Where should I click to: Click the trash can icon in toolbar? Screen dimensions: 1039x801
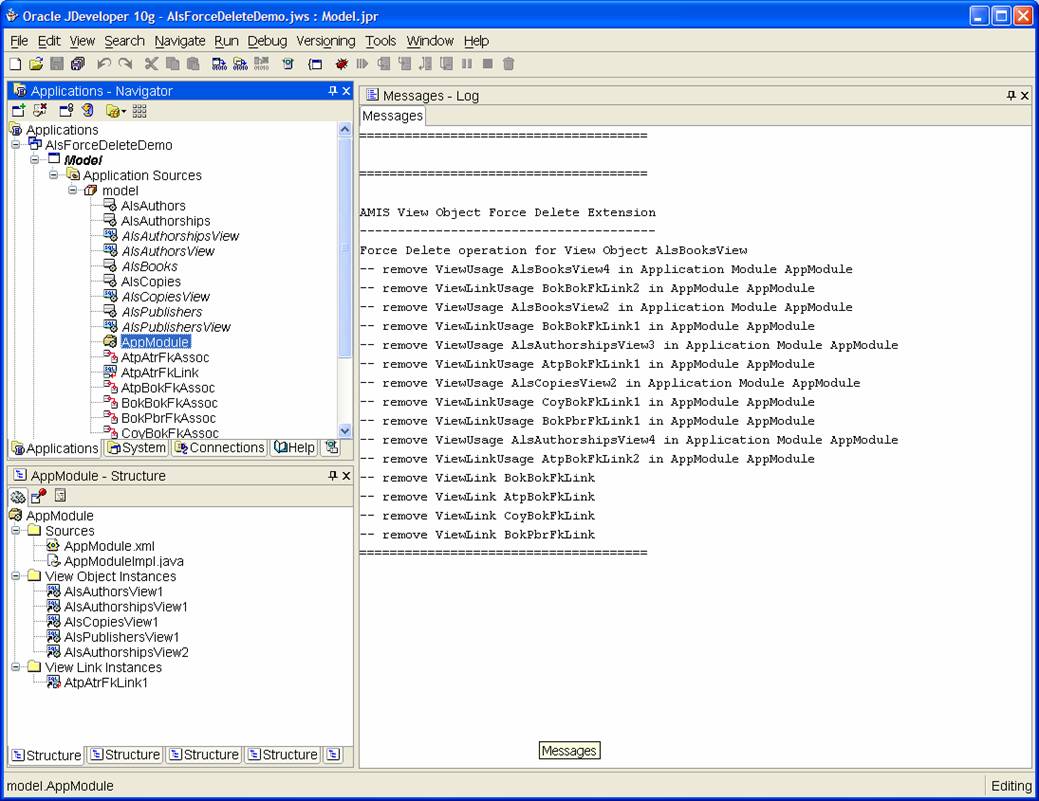tap(508, 64)
